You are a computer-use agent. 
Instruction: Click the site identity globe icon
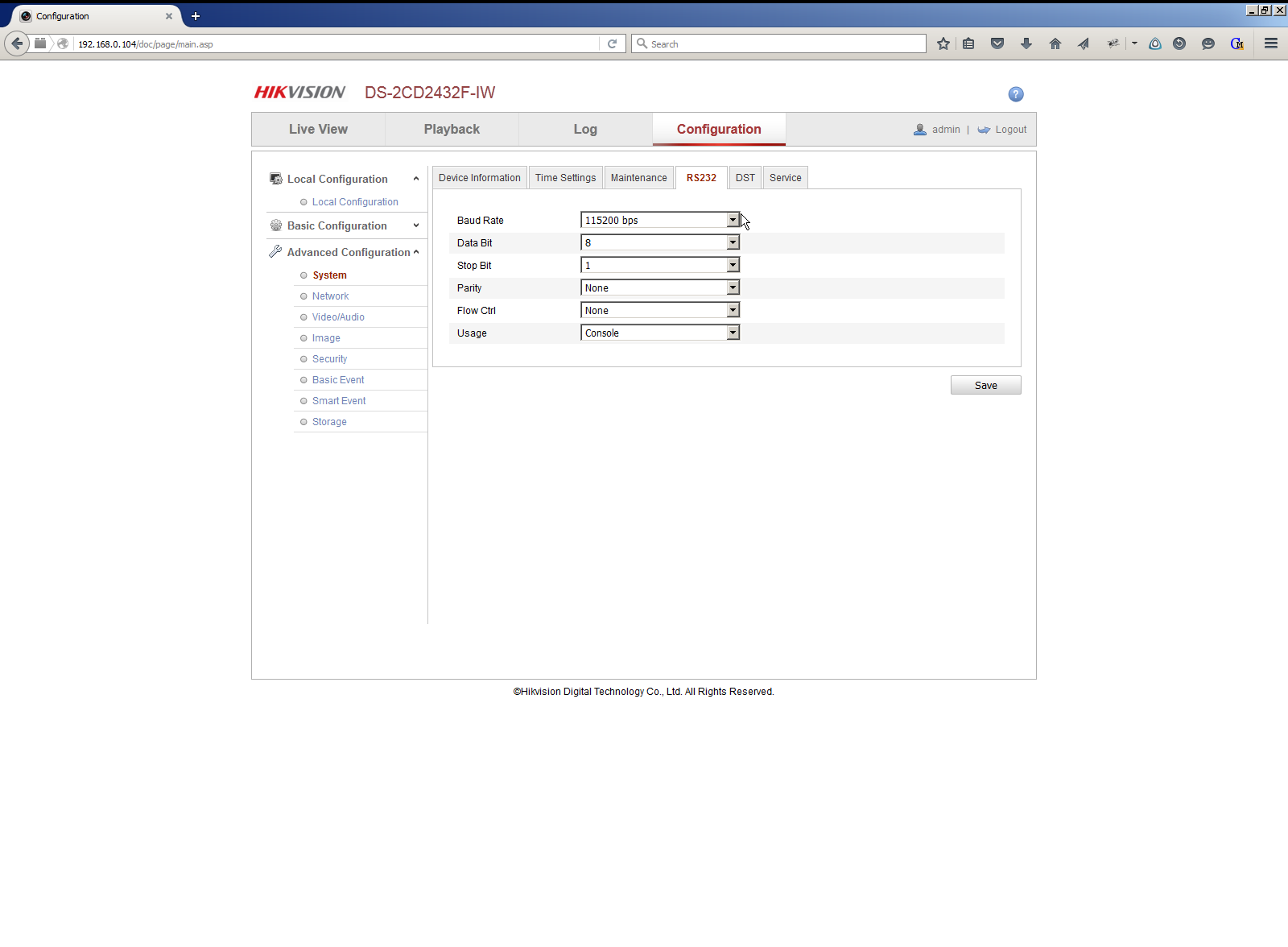tap(63, 43)
